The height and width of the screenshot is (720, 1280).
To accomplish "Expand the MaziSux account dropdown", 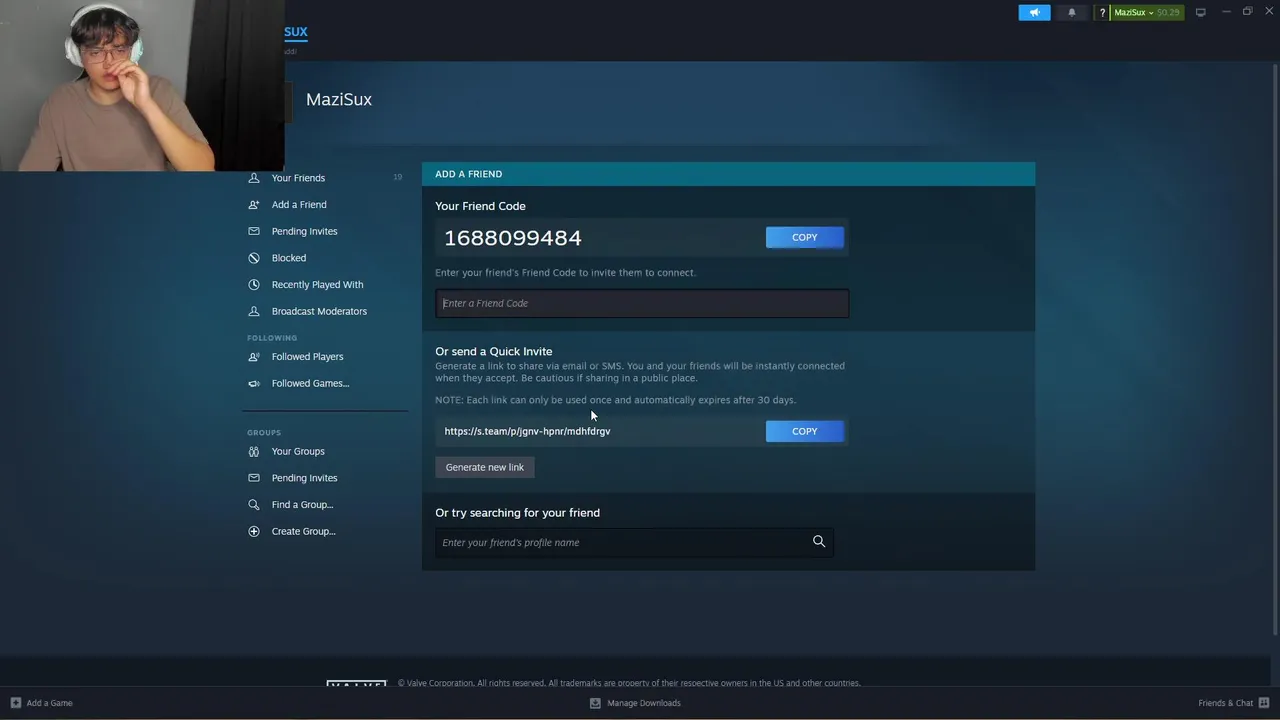I will click(x=1134, y=13).
